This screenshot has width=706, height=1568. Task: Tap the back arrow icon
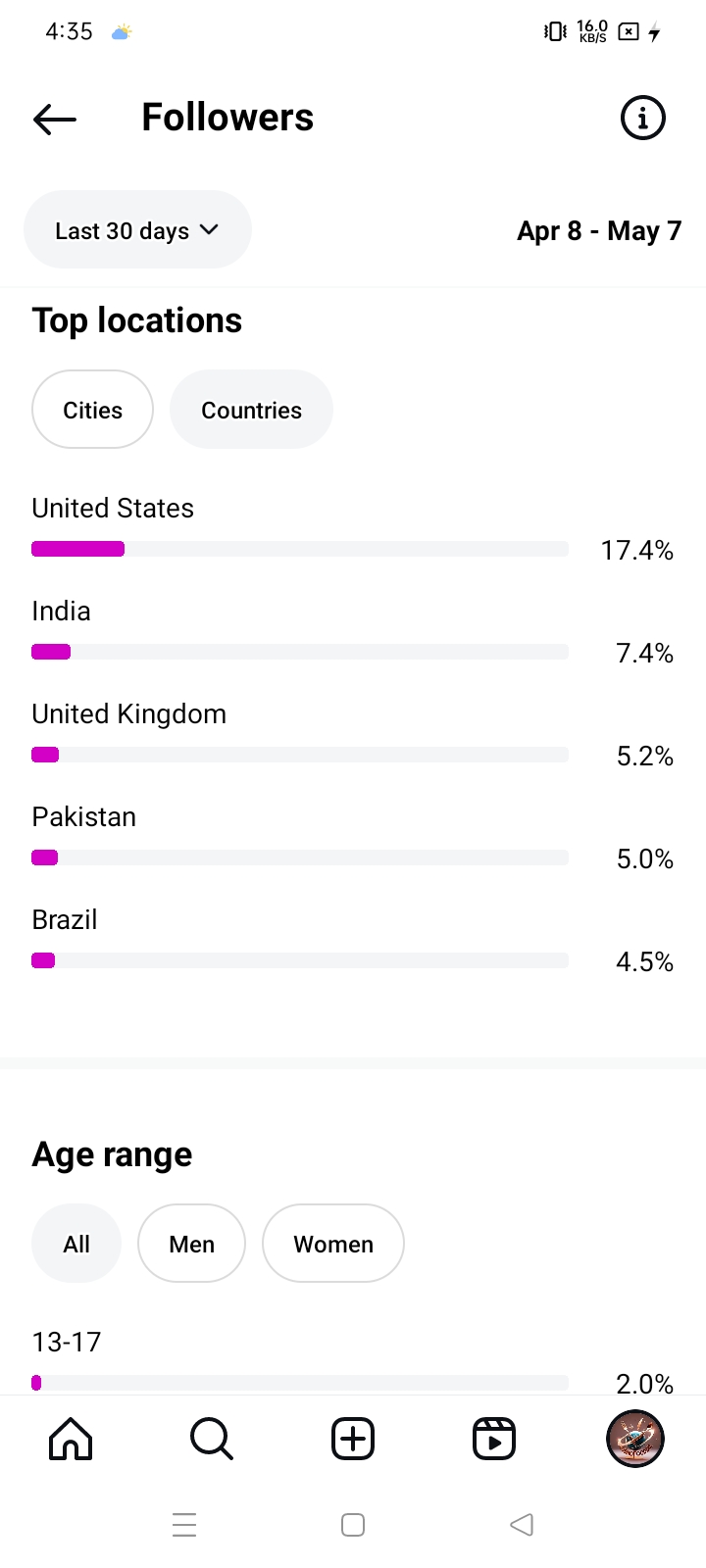pyautogui.click(x=55, y=119)
